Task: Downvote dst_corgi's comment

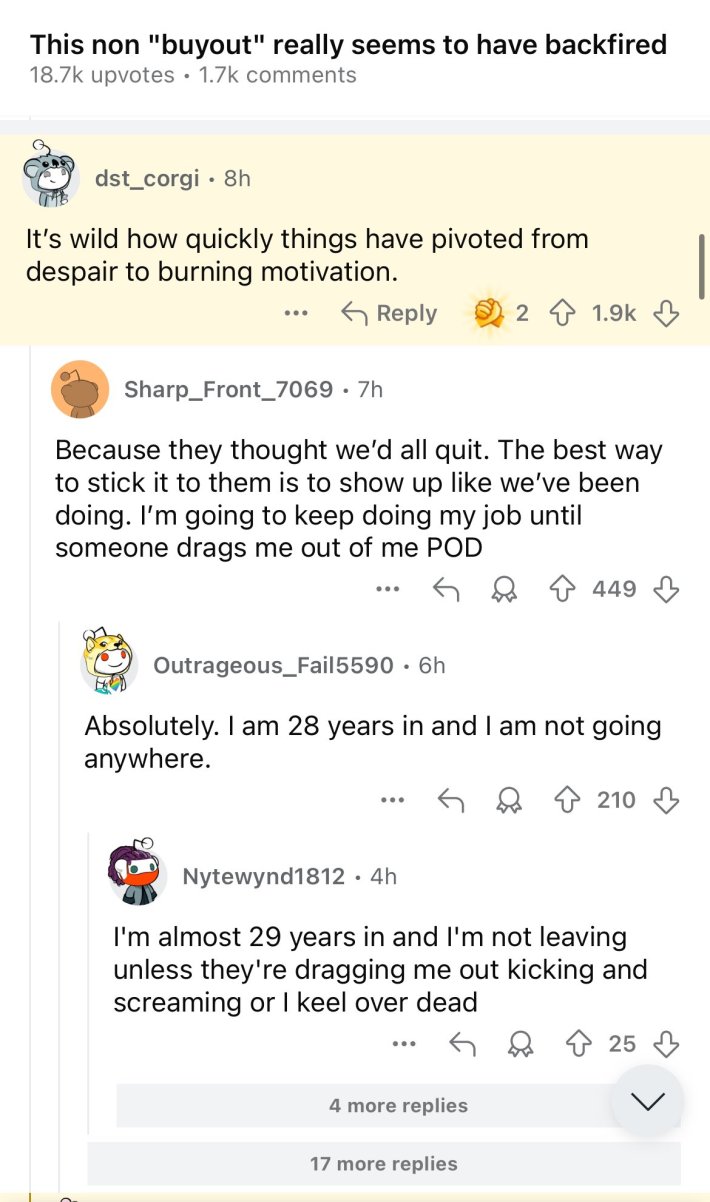Action: pos(666,314)
